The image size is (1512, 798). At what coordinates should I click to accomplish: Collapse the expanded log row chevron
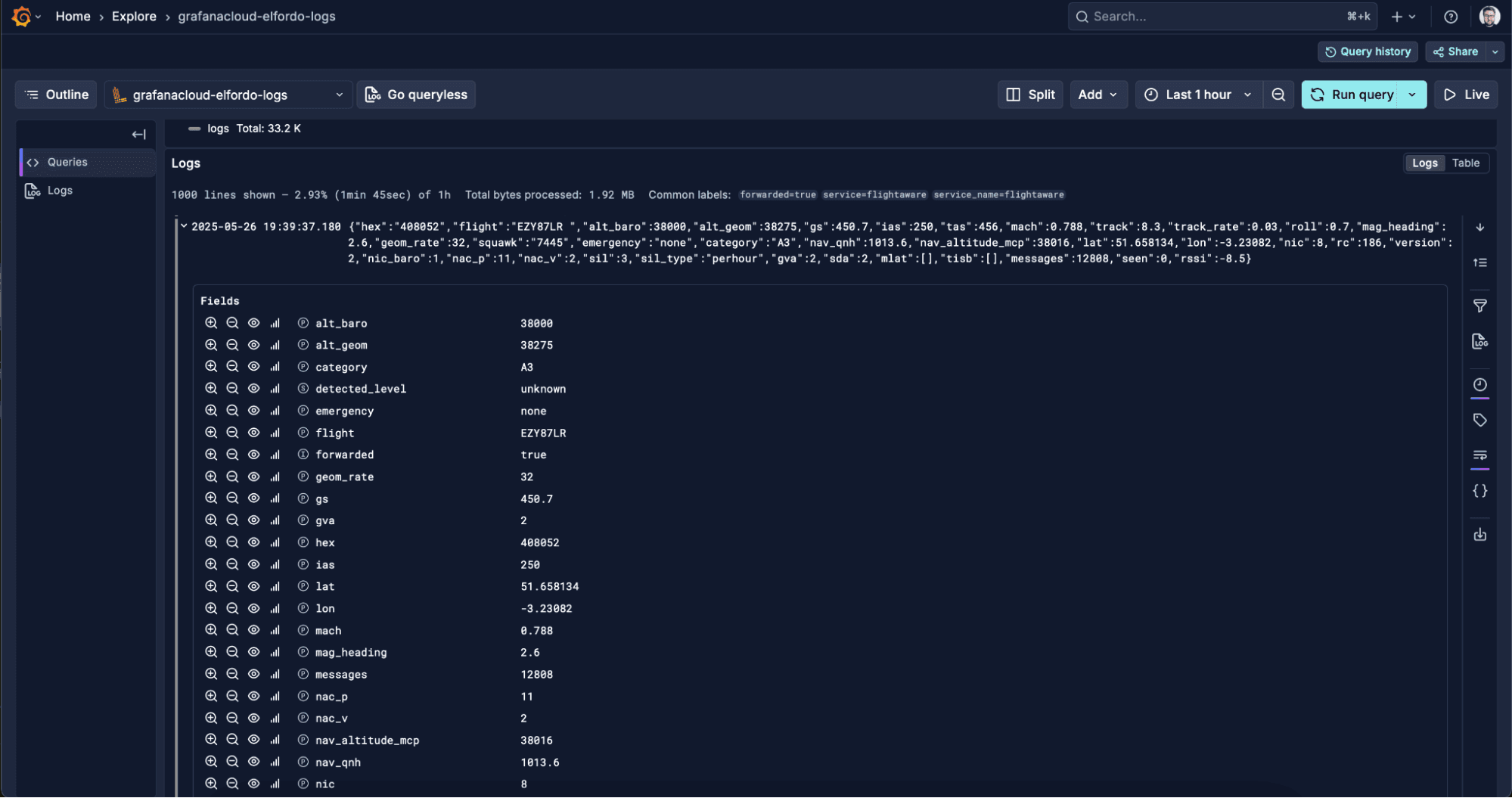(184, 225)
